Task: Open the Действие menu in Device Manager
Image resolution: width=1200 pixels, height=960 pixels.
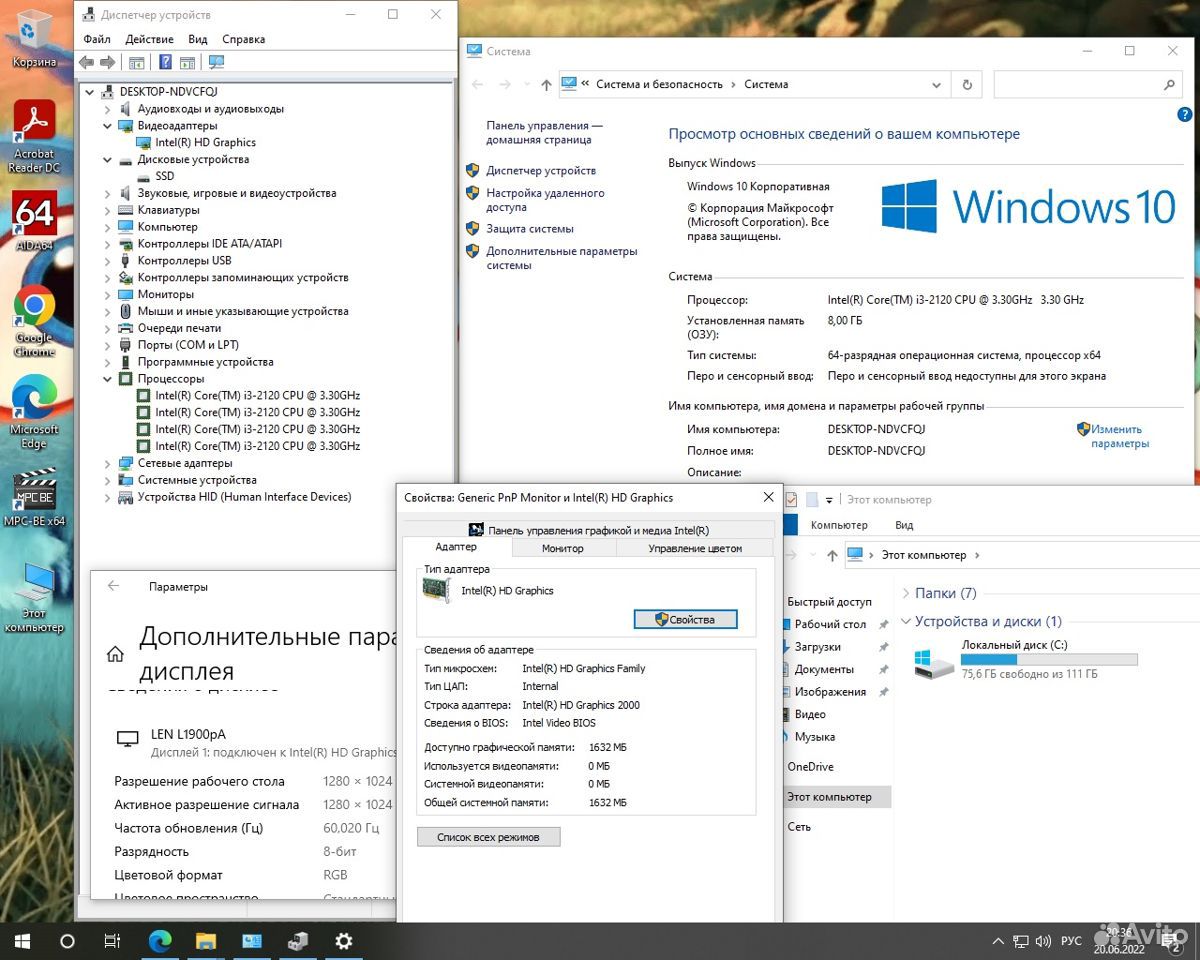Action: click(150, 39)
